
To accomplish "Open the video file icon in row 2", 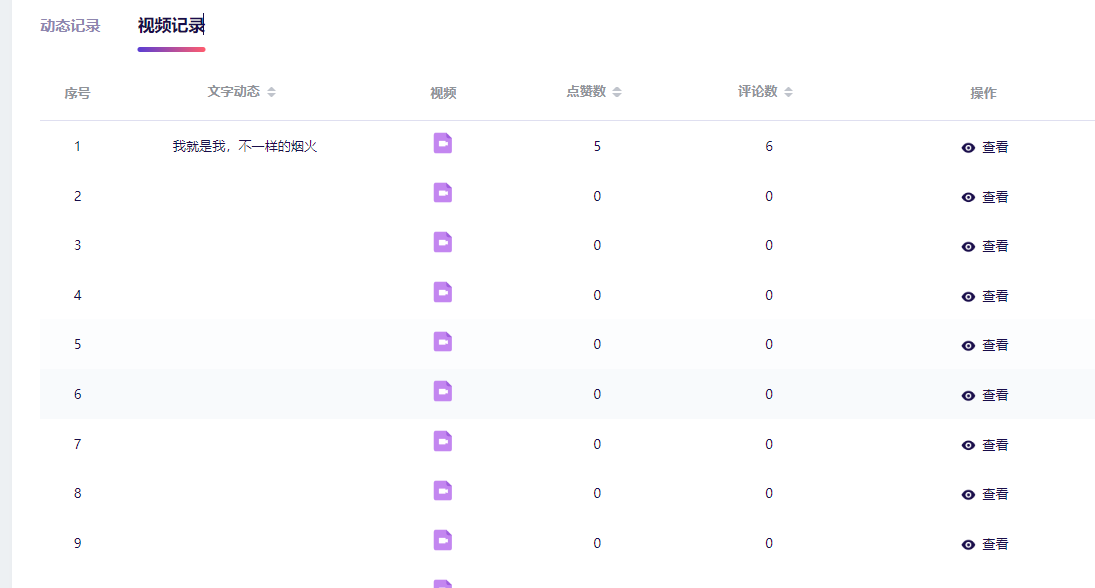I will (443, 193).
